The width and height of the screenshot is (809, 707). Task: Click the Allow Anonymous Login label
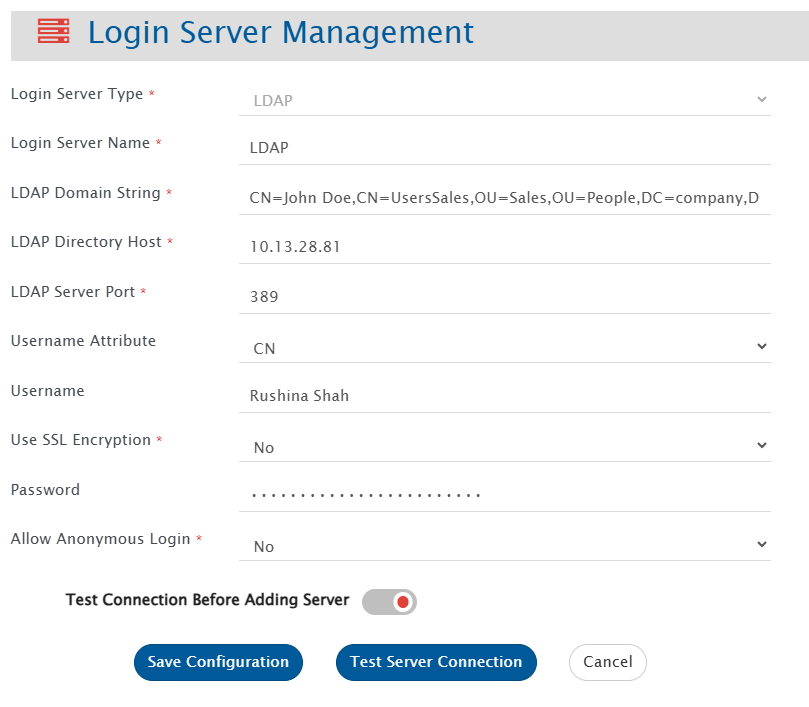pyautogui.click(x=100, y=539)
